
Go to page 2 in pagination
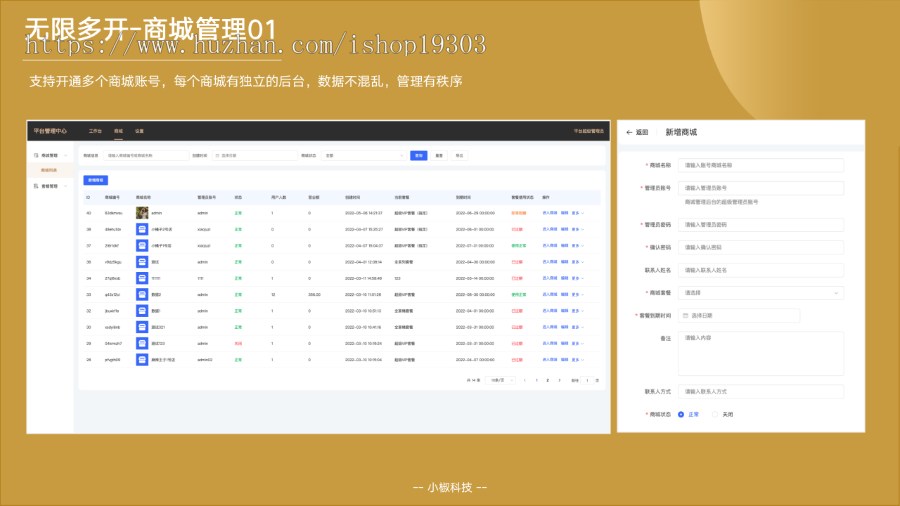548,380
